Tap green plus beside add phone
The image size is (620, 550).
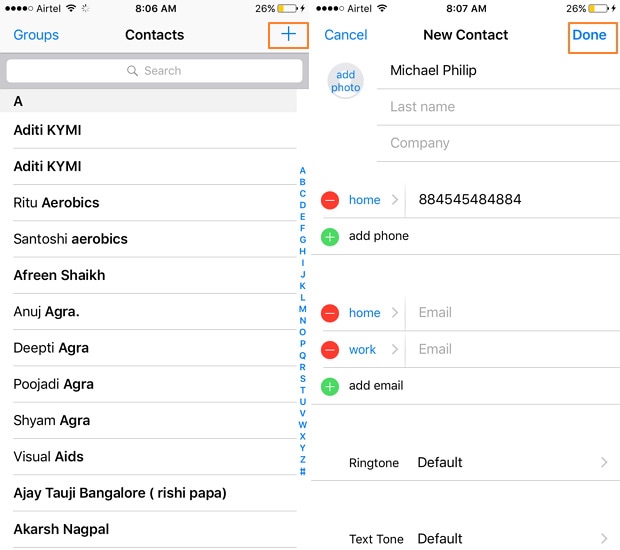tap(330, 237)
